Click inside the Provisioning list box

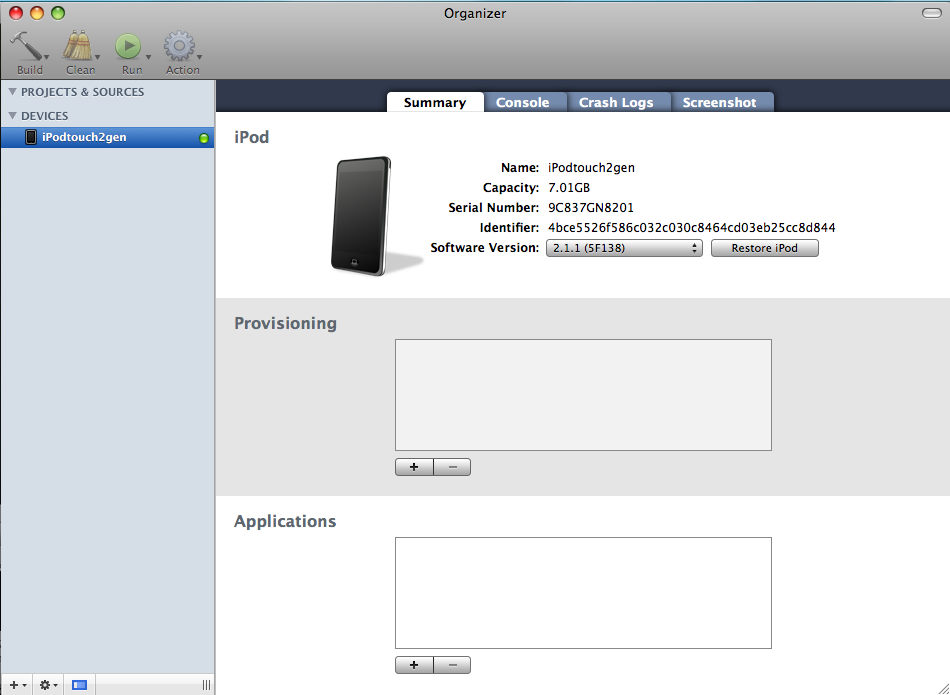tap(583, 395)
